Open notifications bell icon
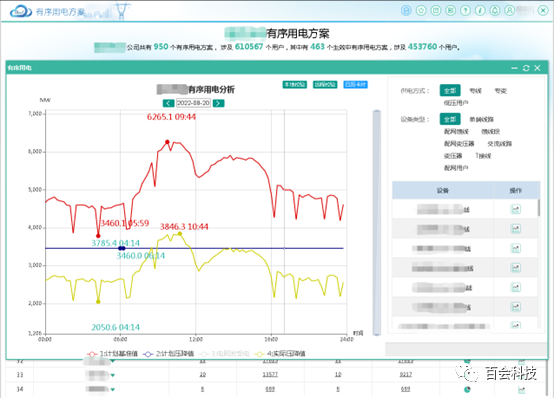Image resolution: width=554 pixels, height=398 pixels. click(x=495, y=11)
